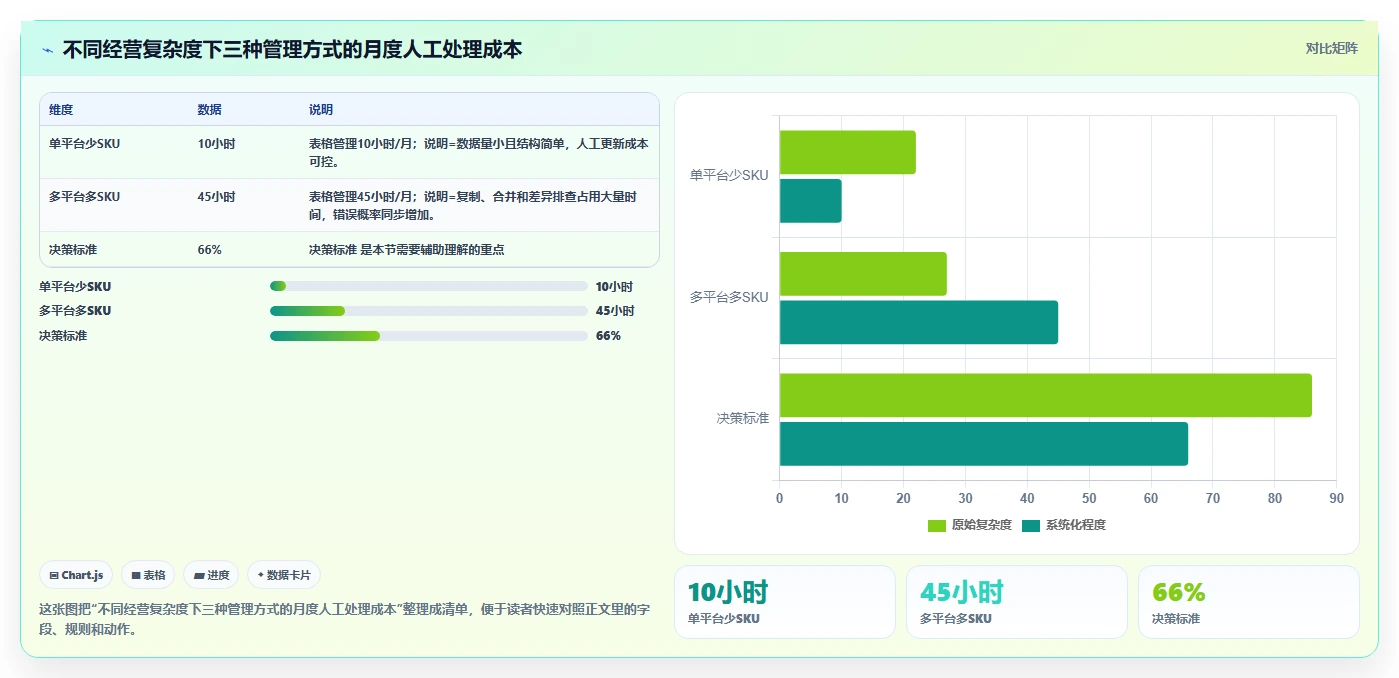1399x678 pixels.
Task: Click the 多平台多SKU table row cell
Action: [x=84, y=196]
